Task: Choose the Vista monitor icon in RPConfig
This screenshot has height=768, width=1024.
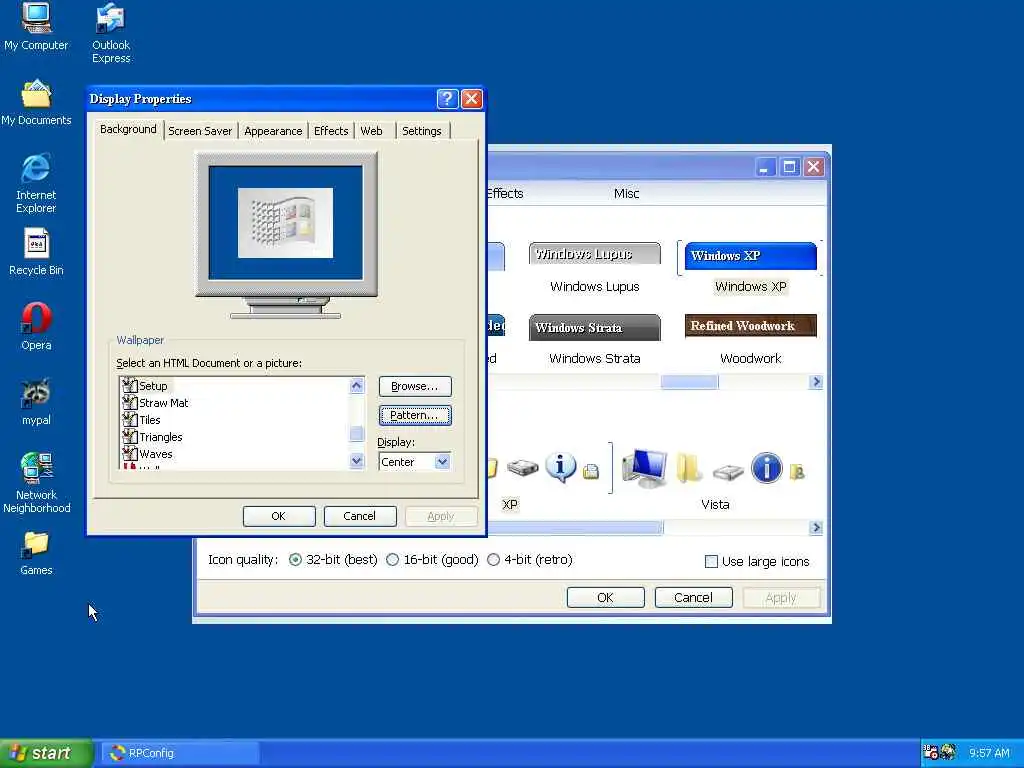Action: pos(645,468)
